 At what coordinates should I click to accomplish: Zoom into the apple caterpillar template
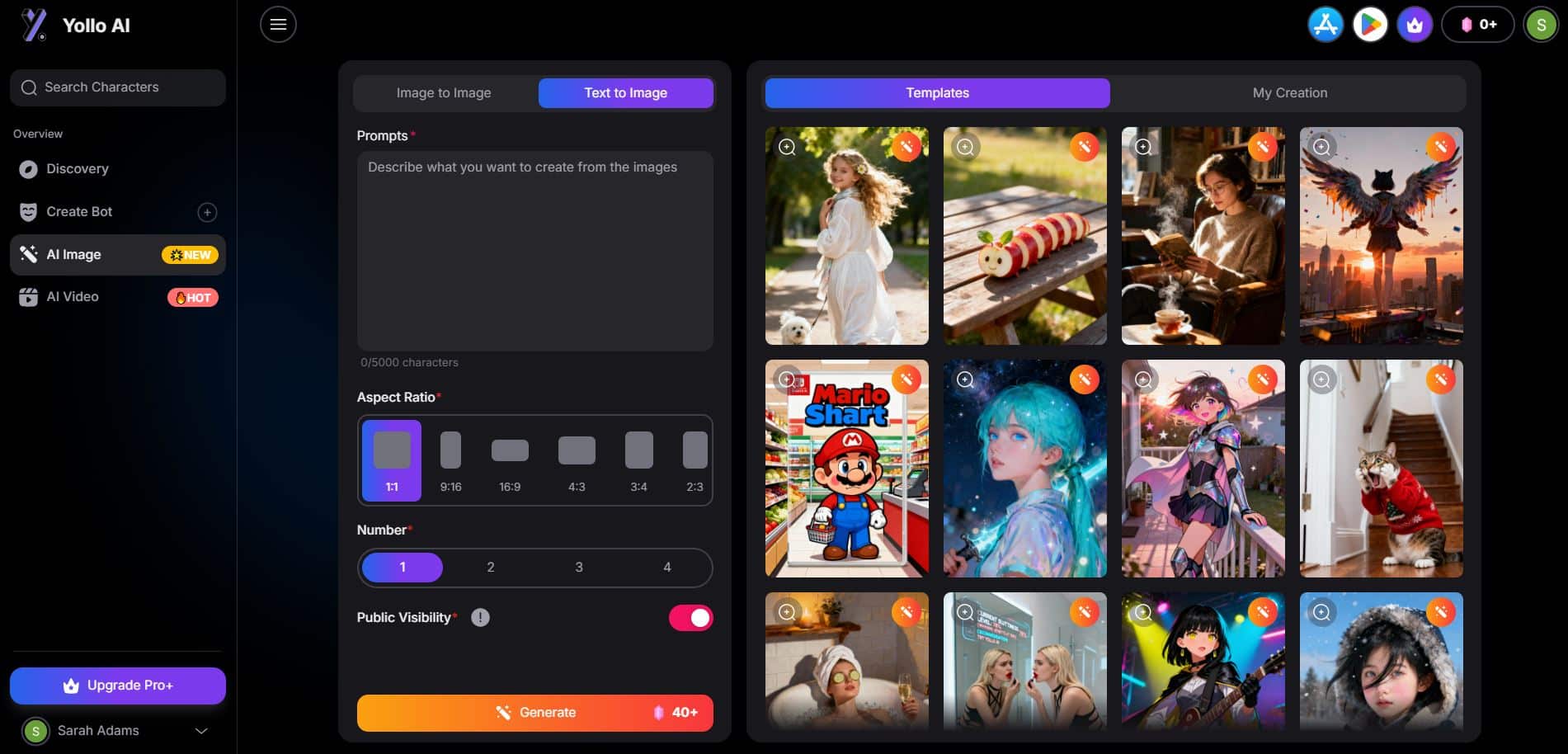pyautogui.click(x=966, y=147)
